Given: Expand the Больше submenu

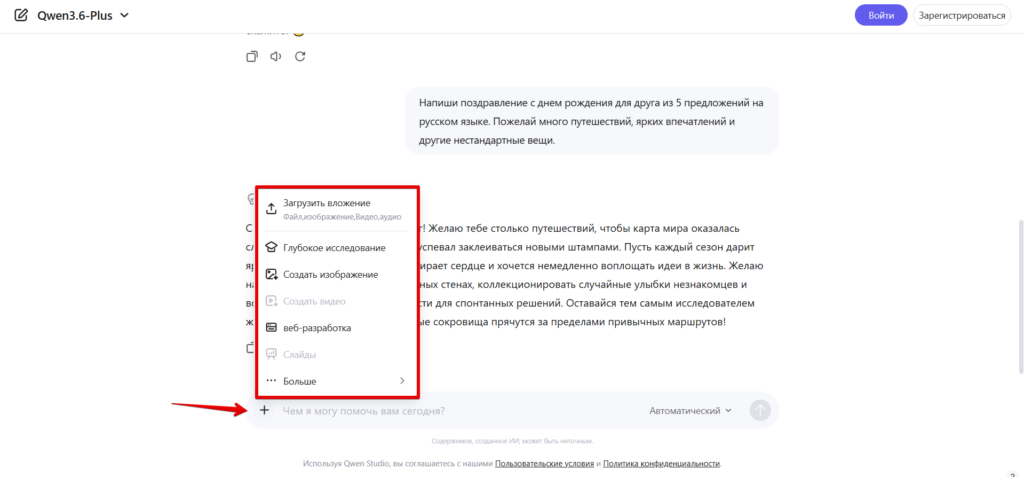Looking at the screenshot, I should tap(337, 381).
